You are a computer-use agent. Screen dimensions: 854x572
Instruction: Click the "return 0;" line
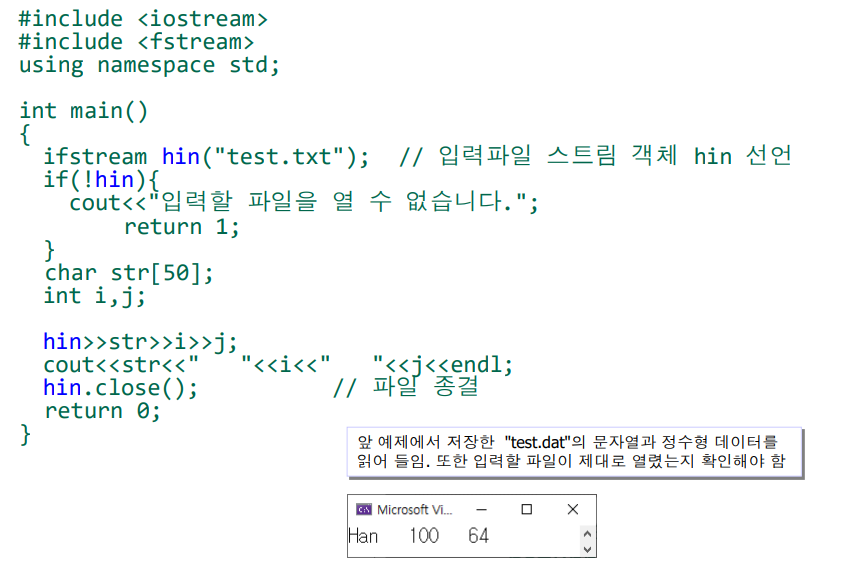click(x=102, y=411)
